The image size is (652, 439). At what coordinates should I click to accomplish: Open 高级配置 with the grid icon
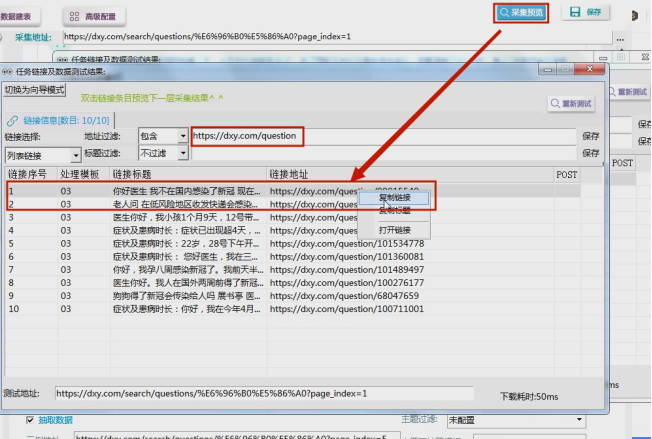click(94, 17)
